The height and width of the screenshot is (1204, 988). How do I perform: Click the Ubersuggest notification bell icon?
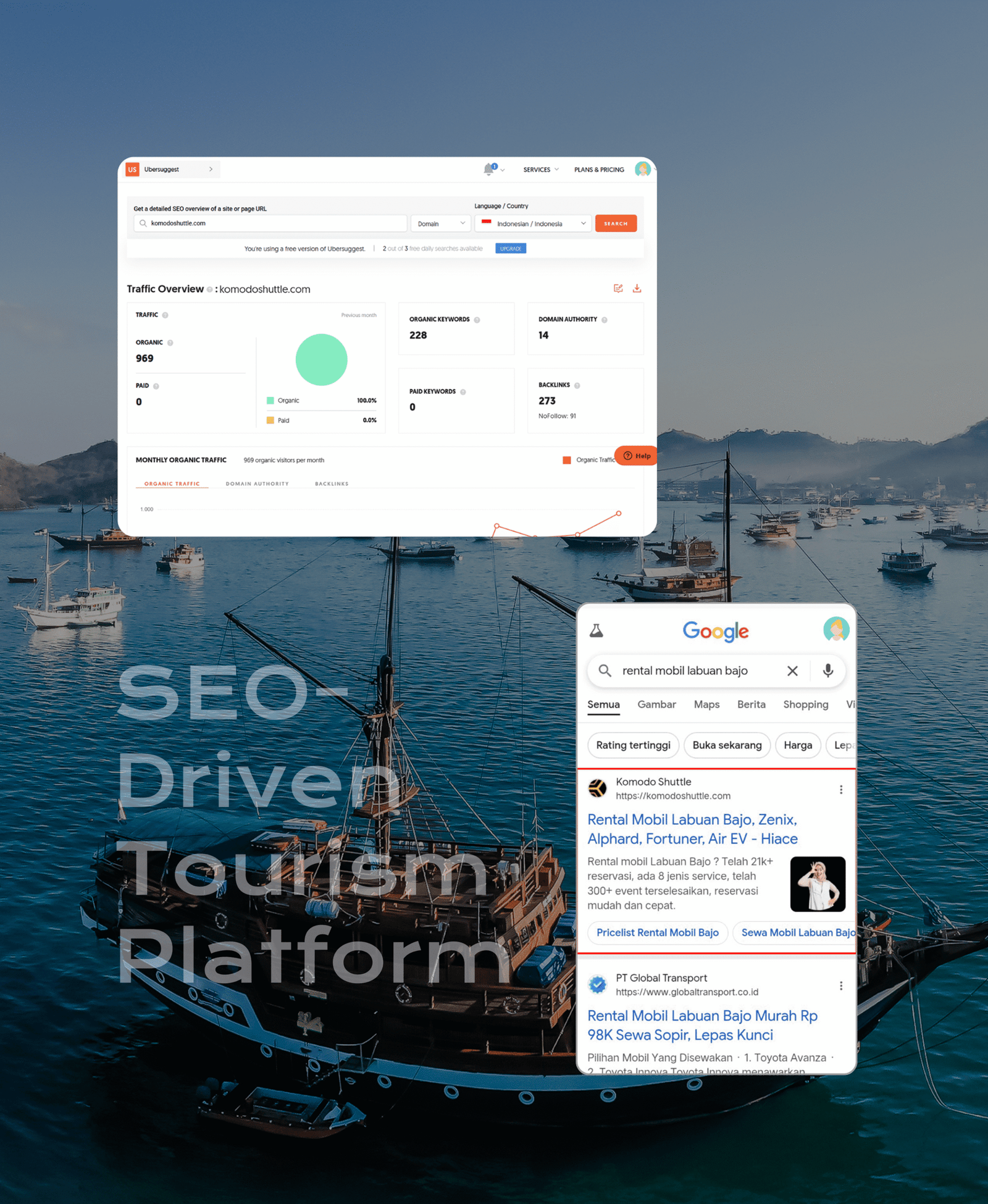[x=489, y=169]
